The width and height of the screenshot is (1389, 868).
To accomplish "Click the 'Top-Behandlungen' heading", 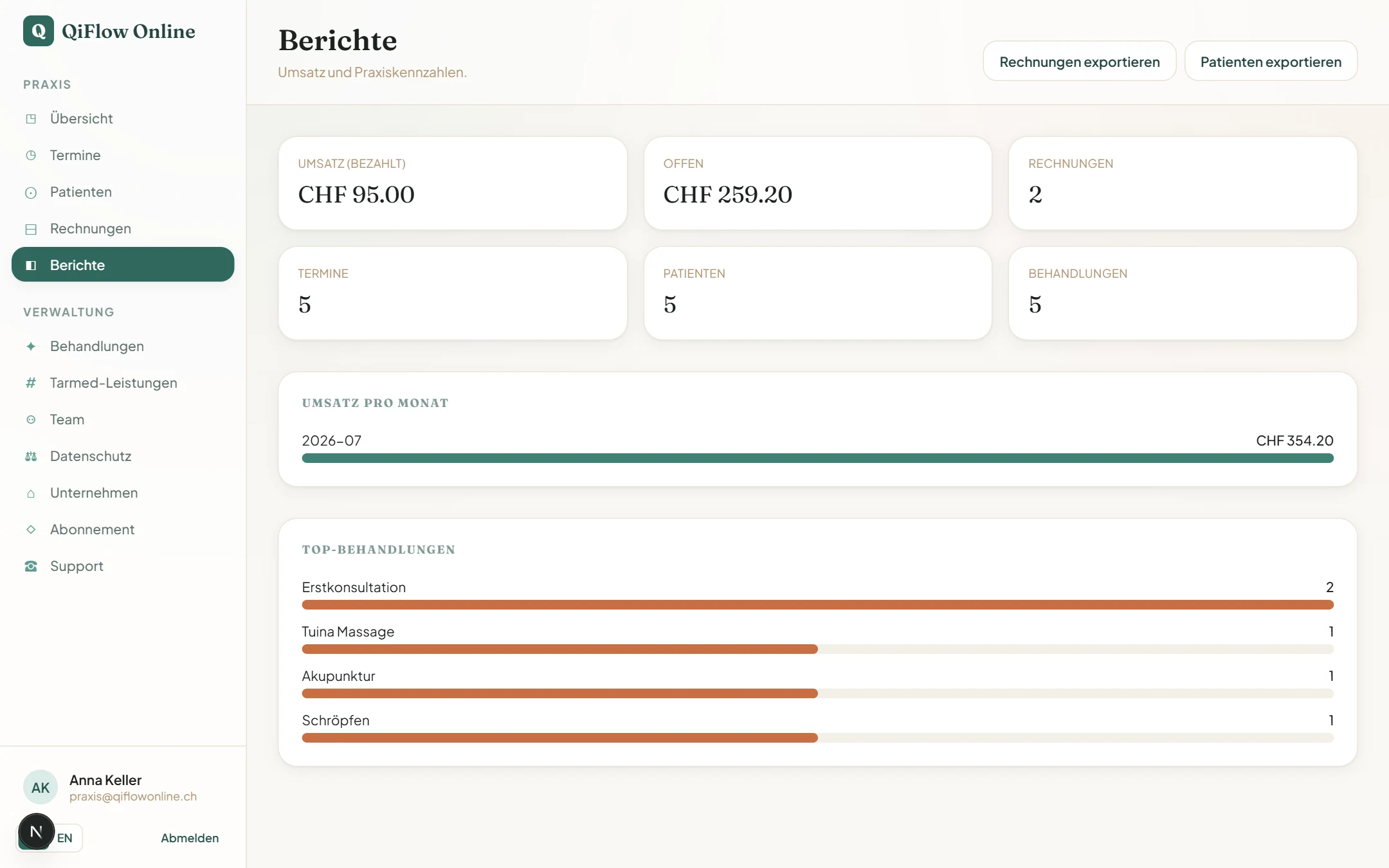I will pyautogui.click(x=379, y=550).
